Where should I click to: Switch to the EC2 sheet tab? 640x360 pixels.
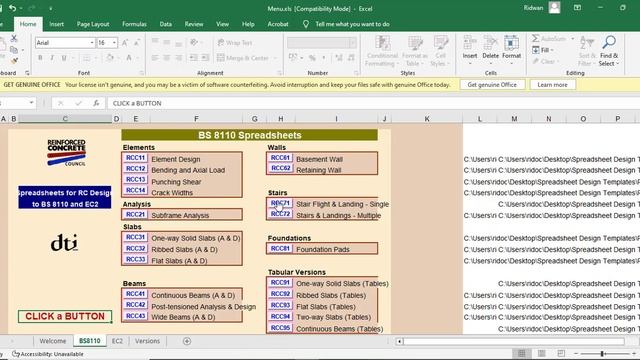tap(117, 341)
